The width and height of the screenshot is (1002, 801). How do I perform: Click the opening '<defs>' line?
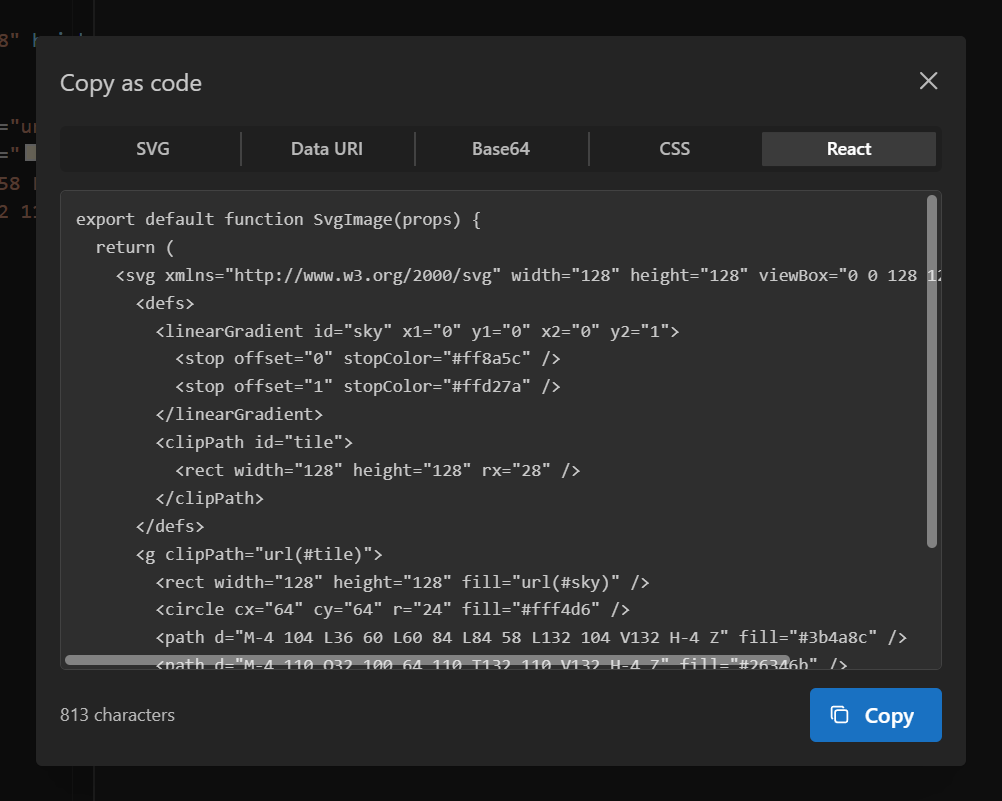pyautogui.click(x=165, y=303)
